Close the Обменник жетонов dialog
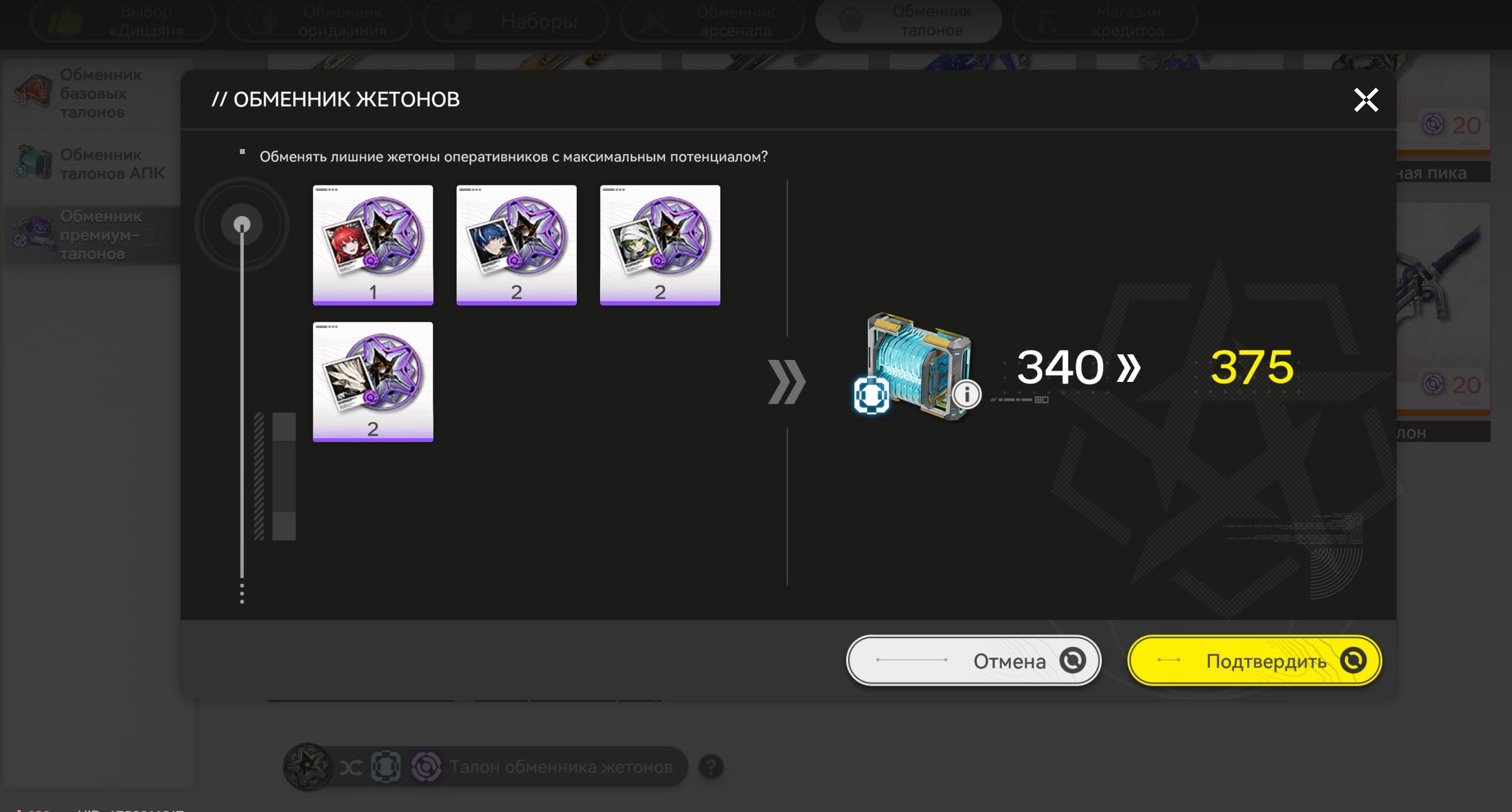Viewport: 1512px width, 812px height. [x=1366, y=100]
